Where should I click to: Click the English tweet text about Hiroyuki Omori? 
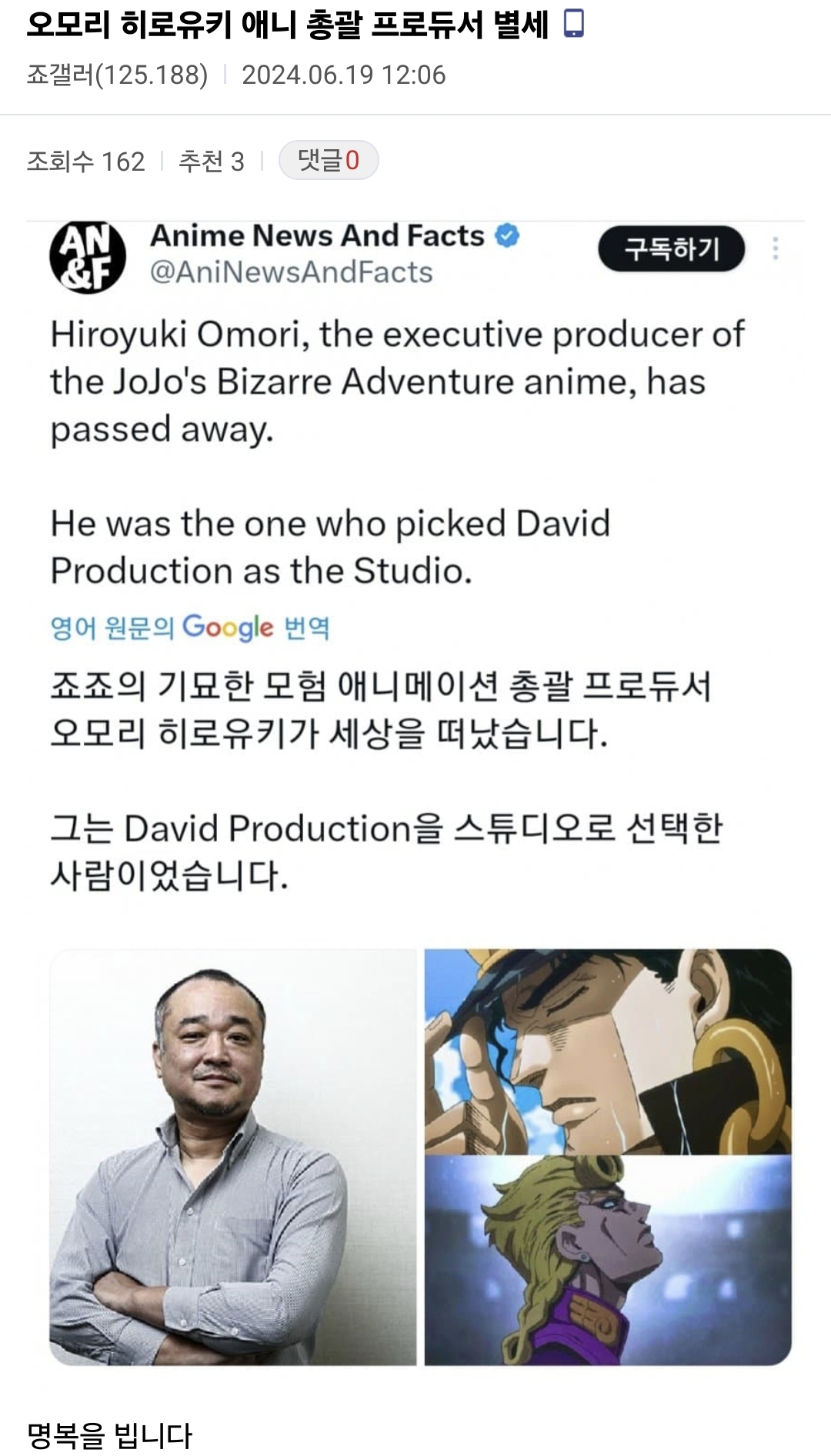397,452
